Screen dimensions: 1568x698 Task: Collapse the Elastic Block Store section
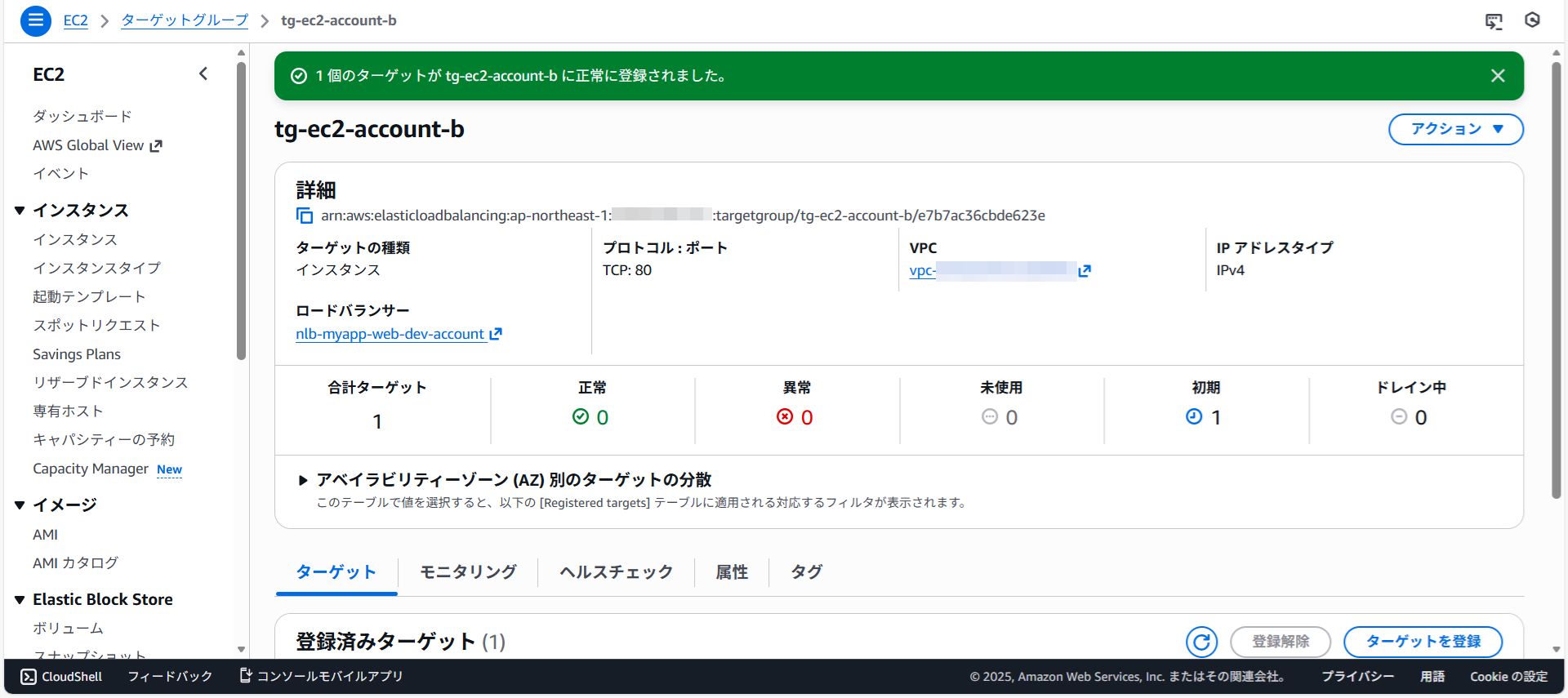[x=20, y=600]
